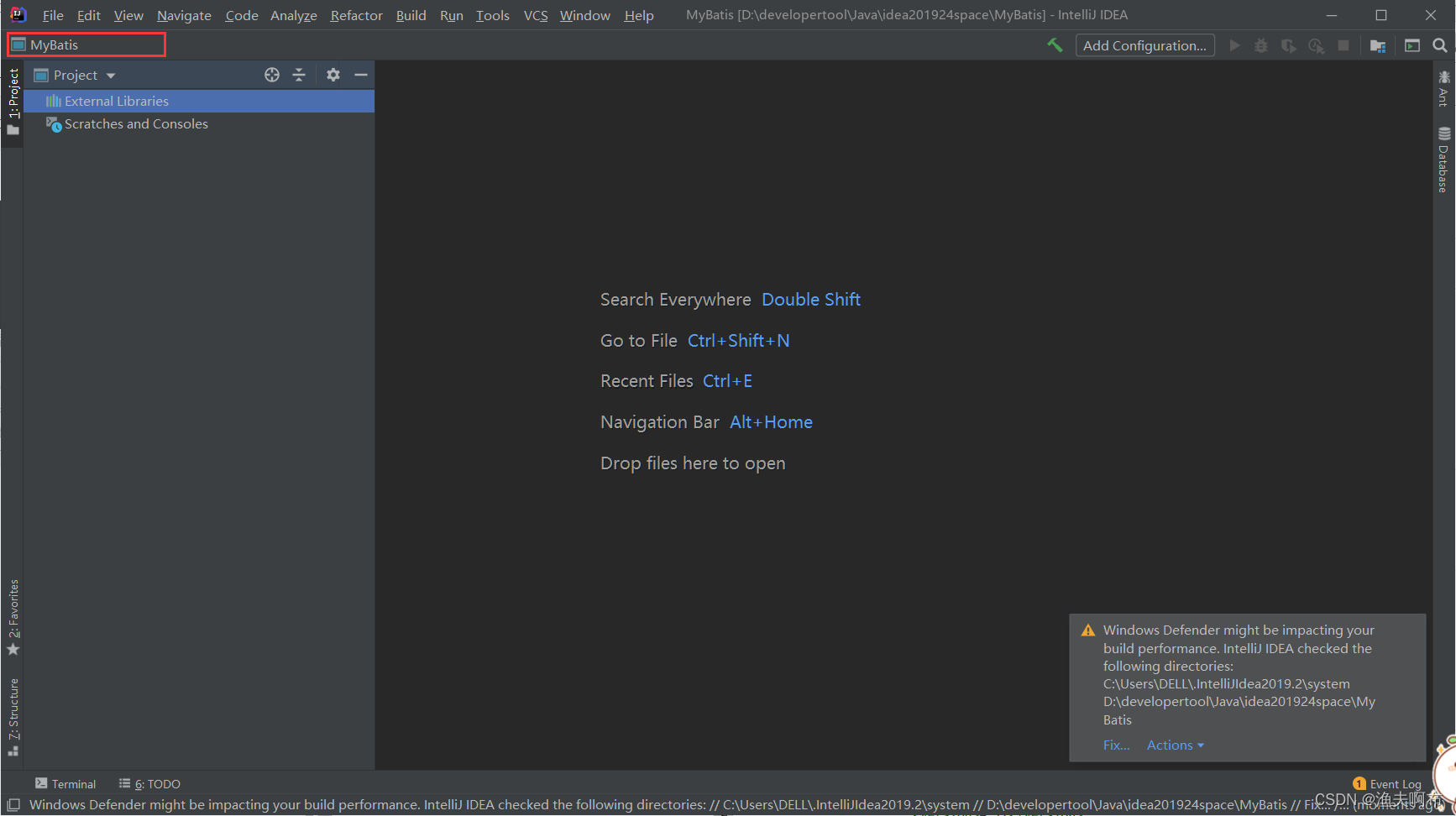This screenshot has width=1456, height=816.
Task: Open the Database tool window
Action: tap(1443, 160)
